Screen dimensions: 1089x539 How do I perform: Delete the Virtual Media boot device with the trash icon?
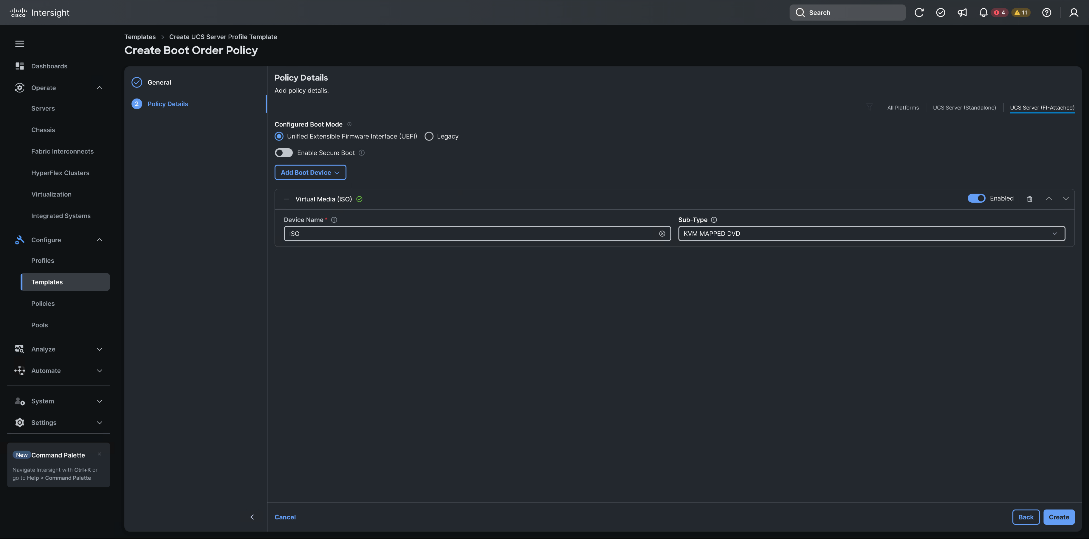coord(1029,199)
